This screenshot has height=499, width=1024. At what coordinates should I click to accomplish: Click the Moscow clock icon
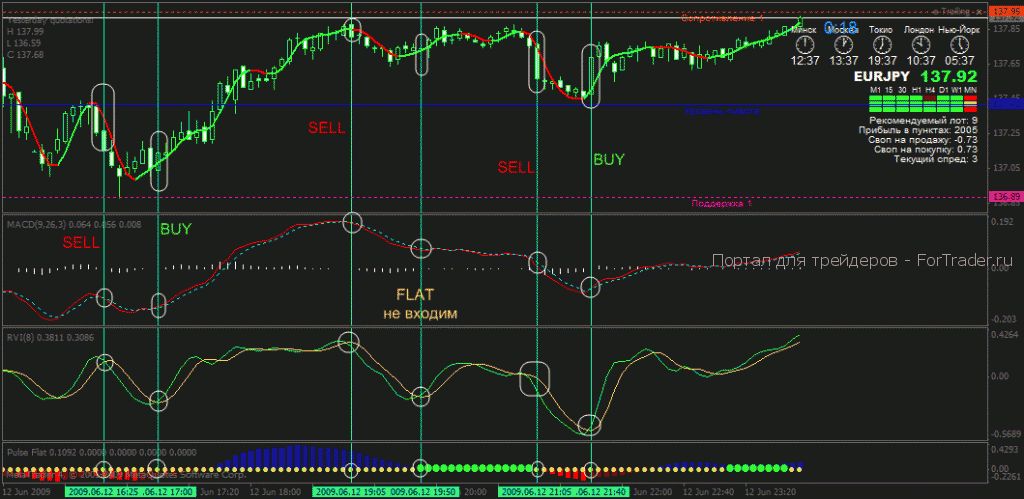point(844,44)
